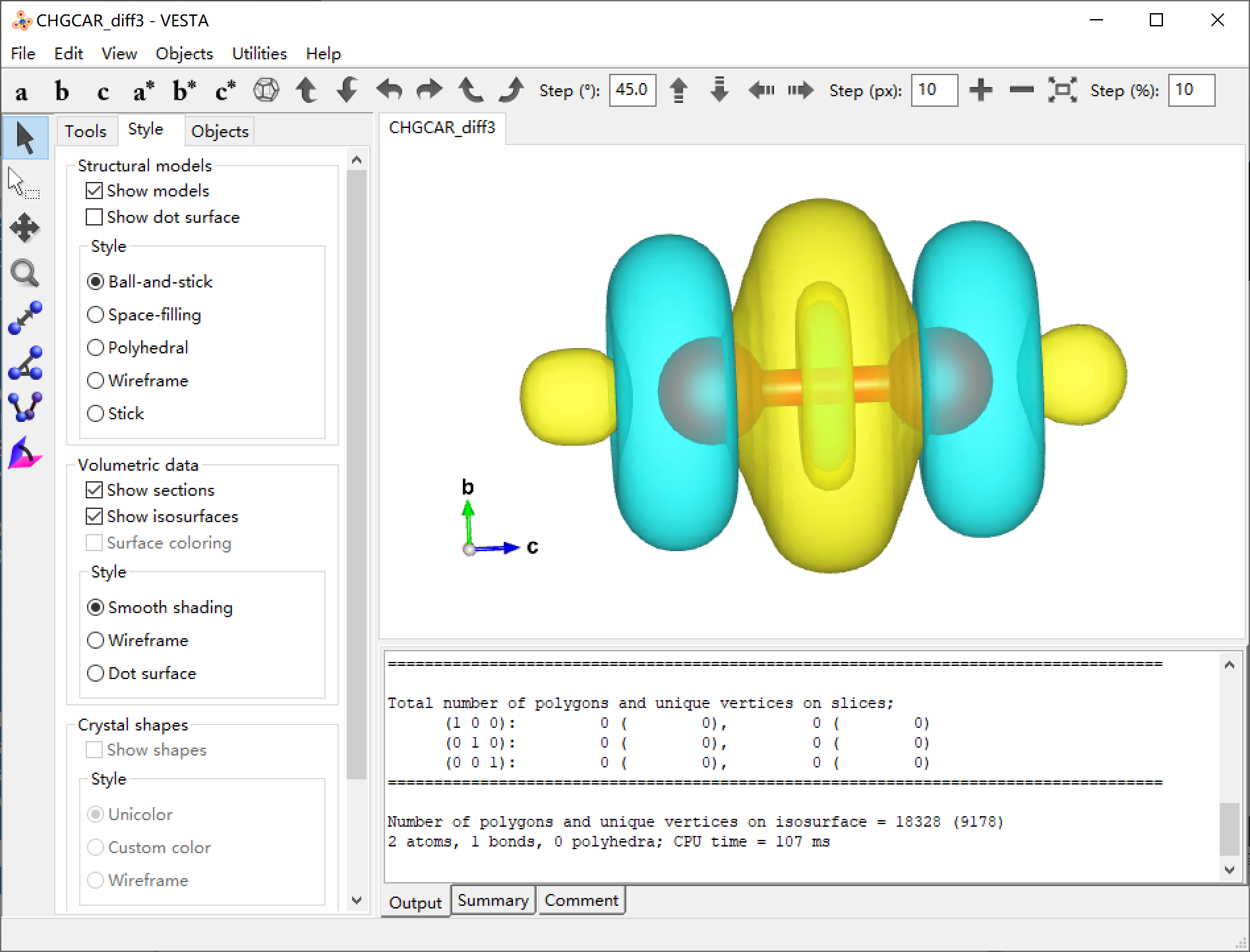1250x952 pixels.
Task: Rotate structure right around y axis
Action: click(429, 90)
